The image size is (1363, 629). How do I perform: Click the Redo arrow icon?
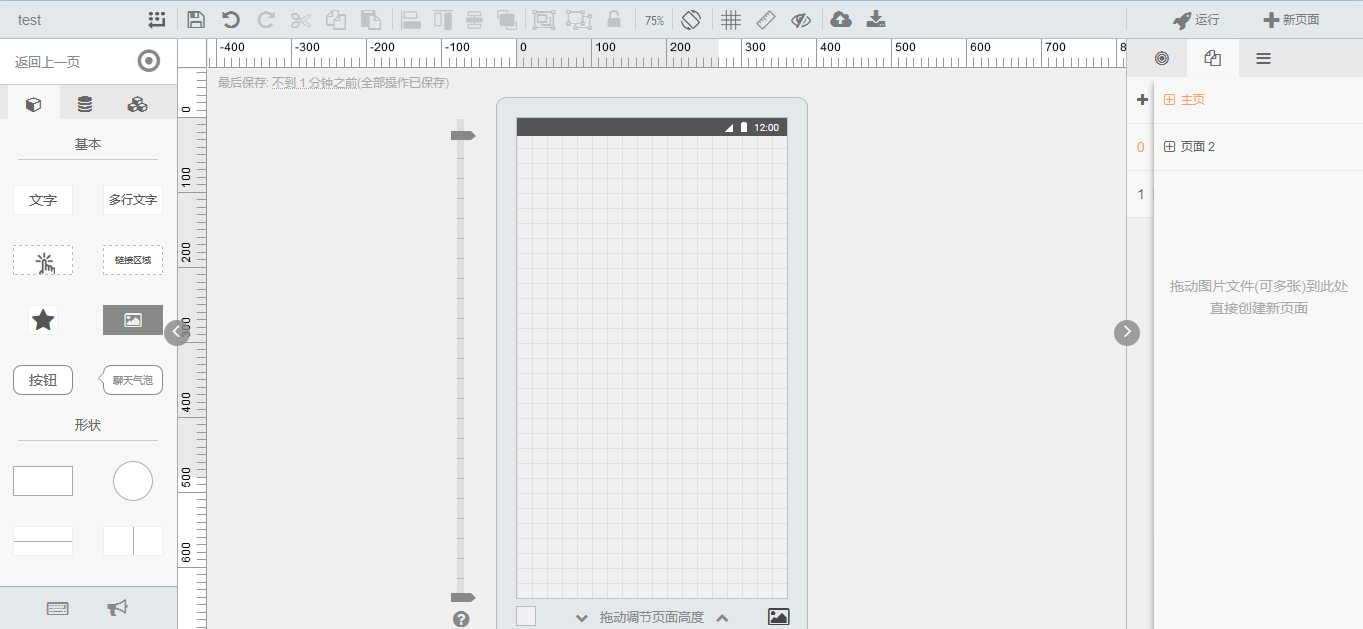click(x=266, y=20)
